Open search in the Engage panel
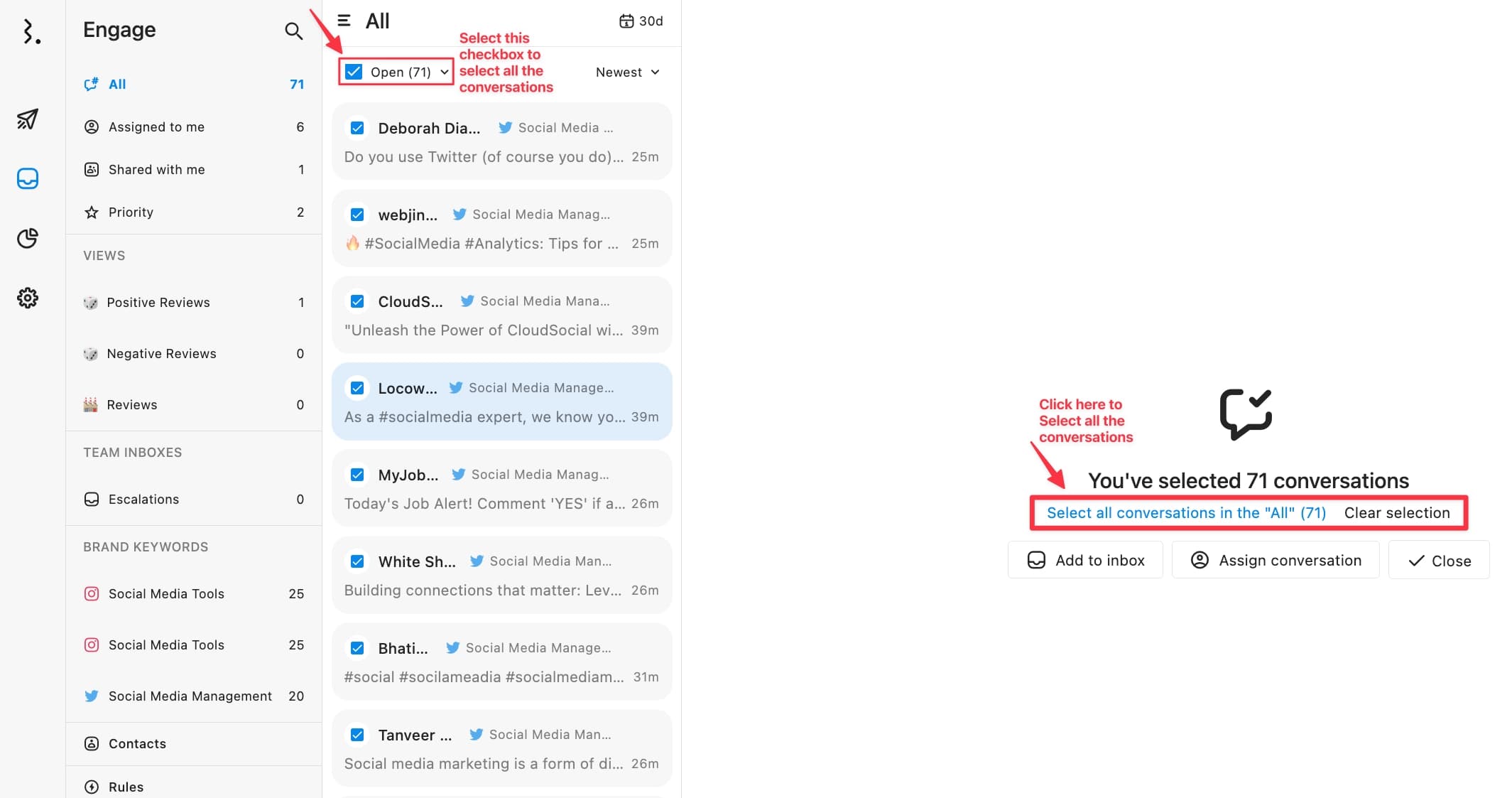 coord(293,31)
